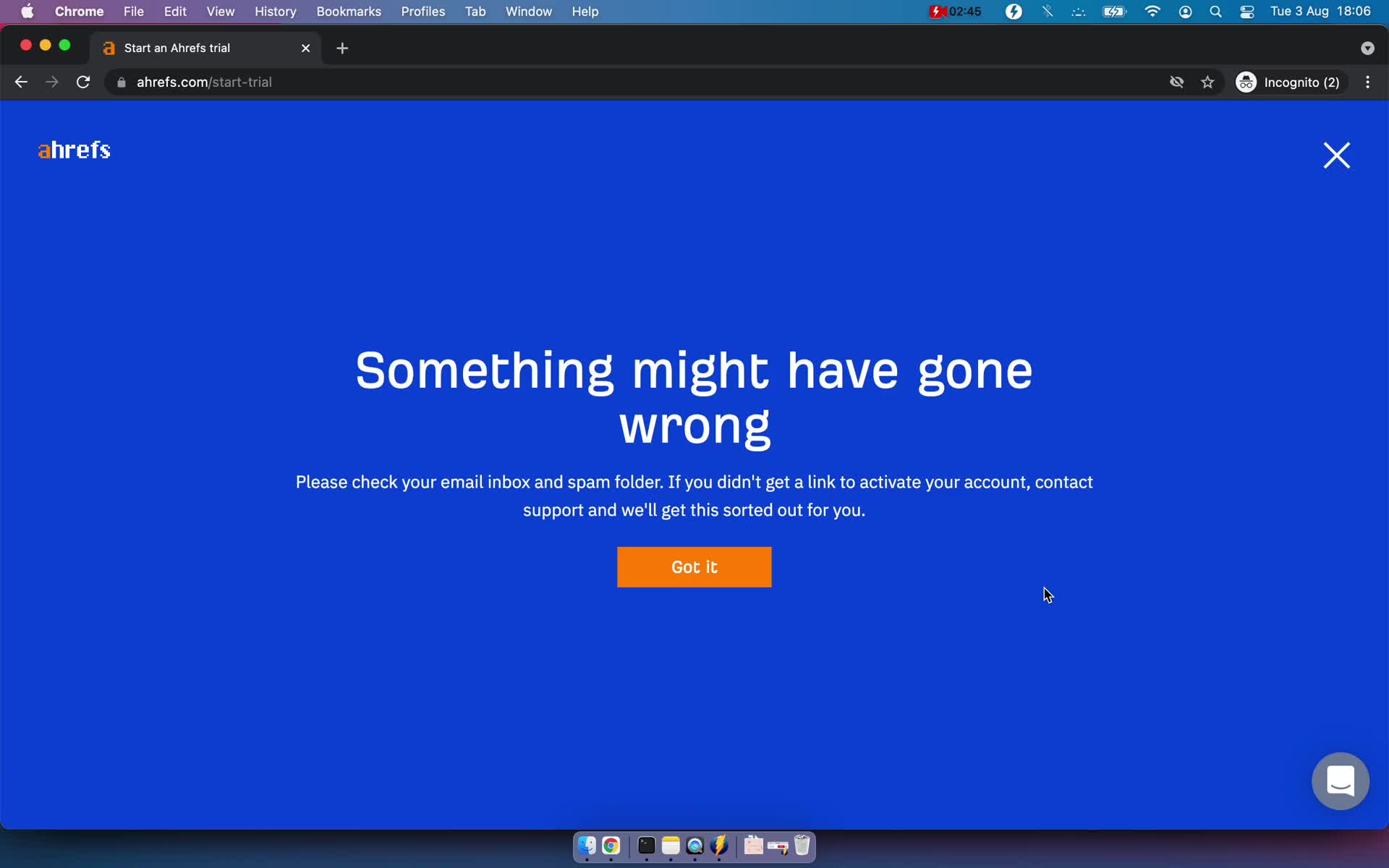
Task: Toggle the bookmark star icon
Action: 1208,82
